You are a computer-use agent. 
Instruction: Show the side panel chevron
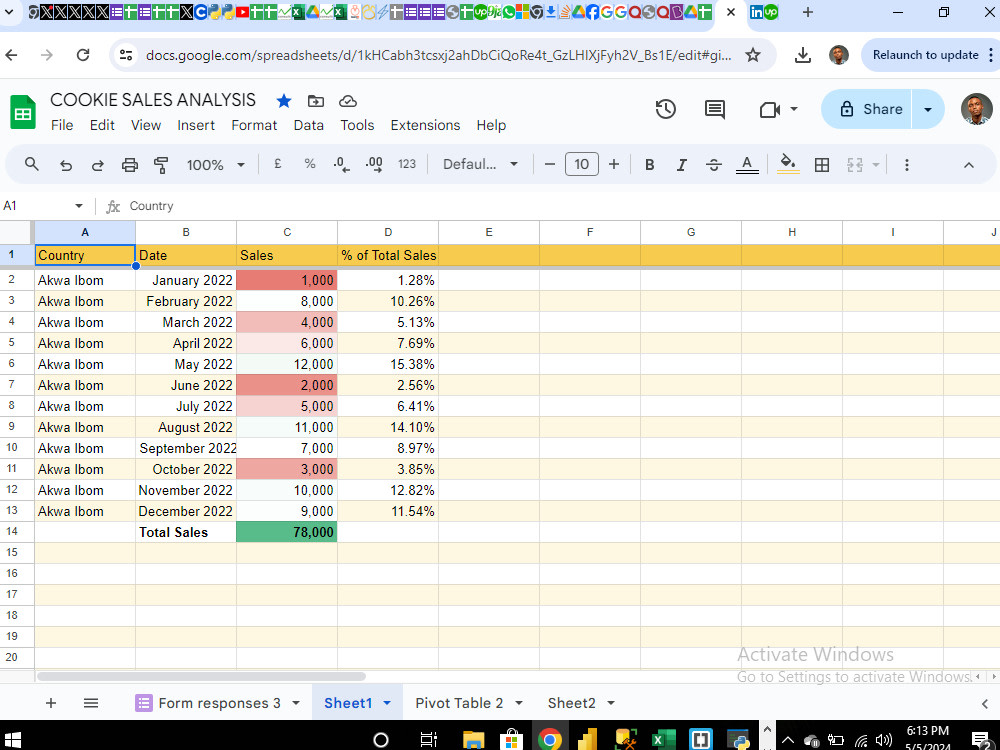(x=985, y=703)
